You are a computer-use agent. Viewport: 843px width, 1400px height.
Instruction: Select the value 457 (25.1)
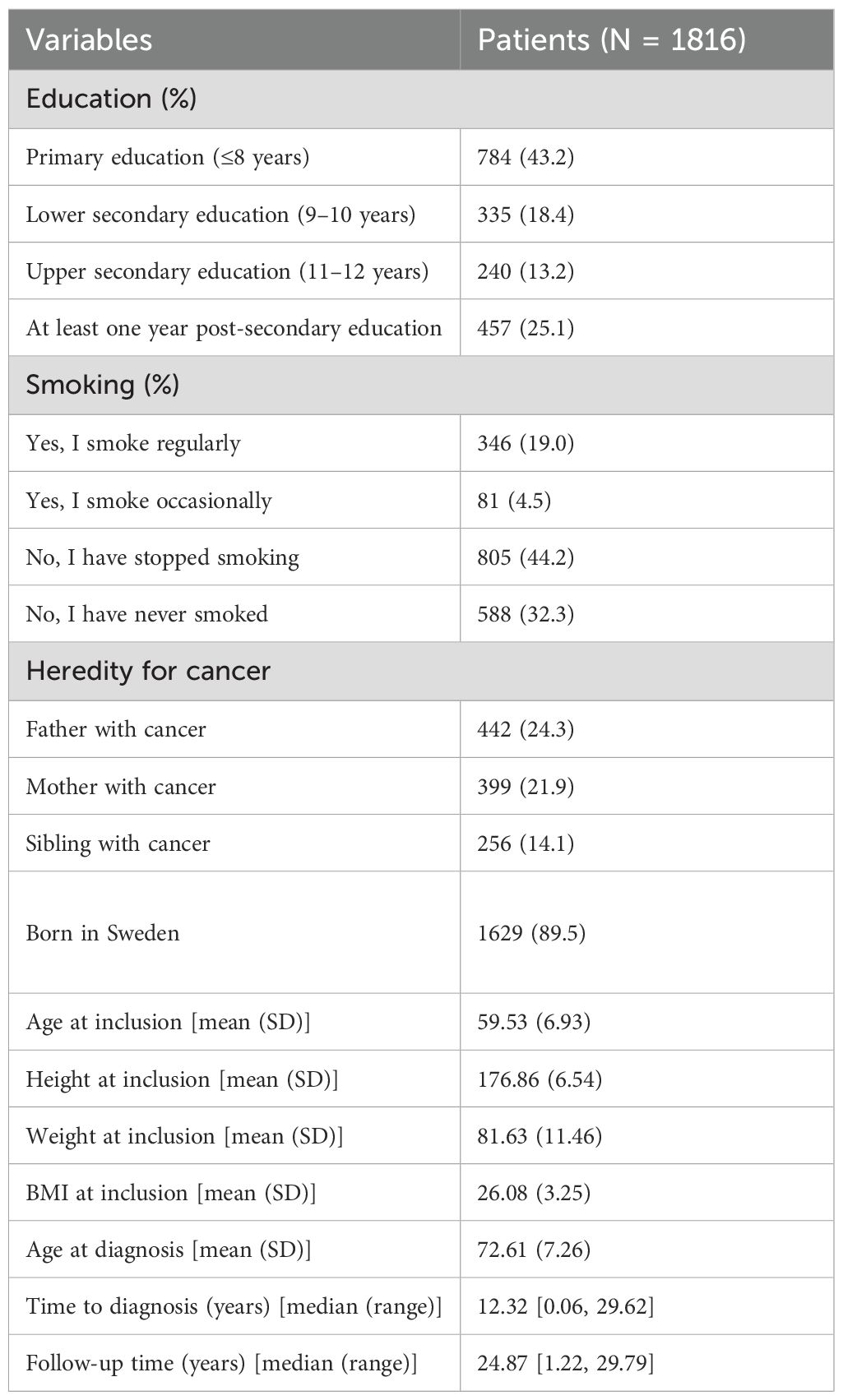click(x=525, y=328)
